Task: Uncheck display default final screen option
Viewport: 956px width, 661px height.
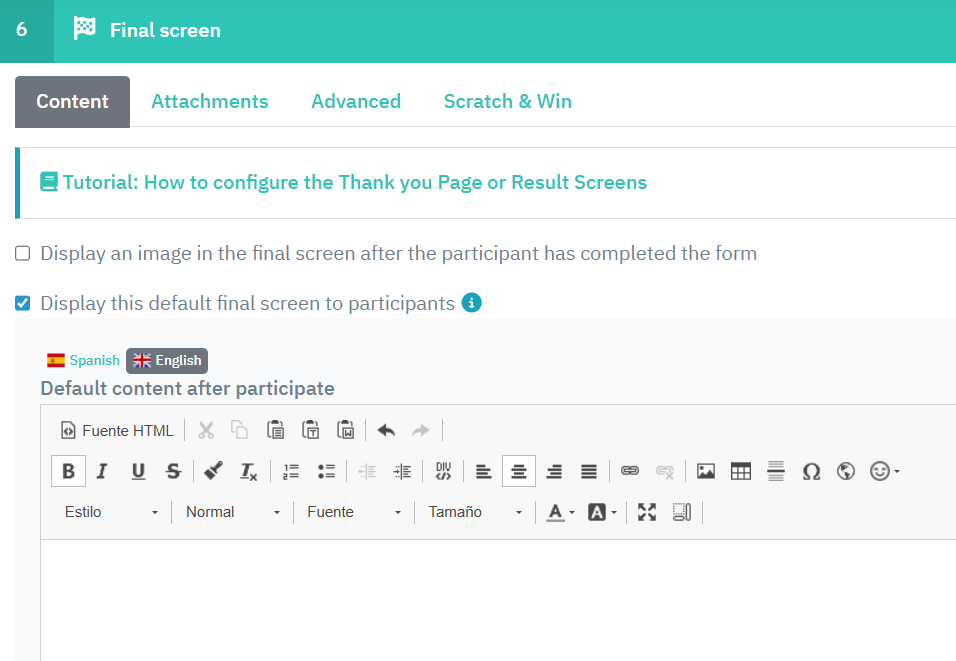Action: coord(23,303)
